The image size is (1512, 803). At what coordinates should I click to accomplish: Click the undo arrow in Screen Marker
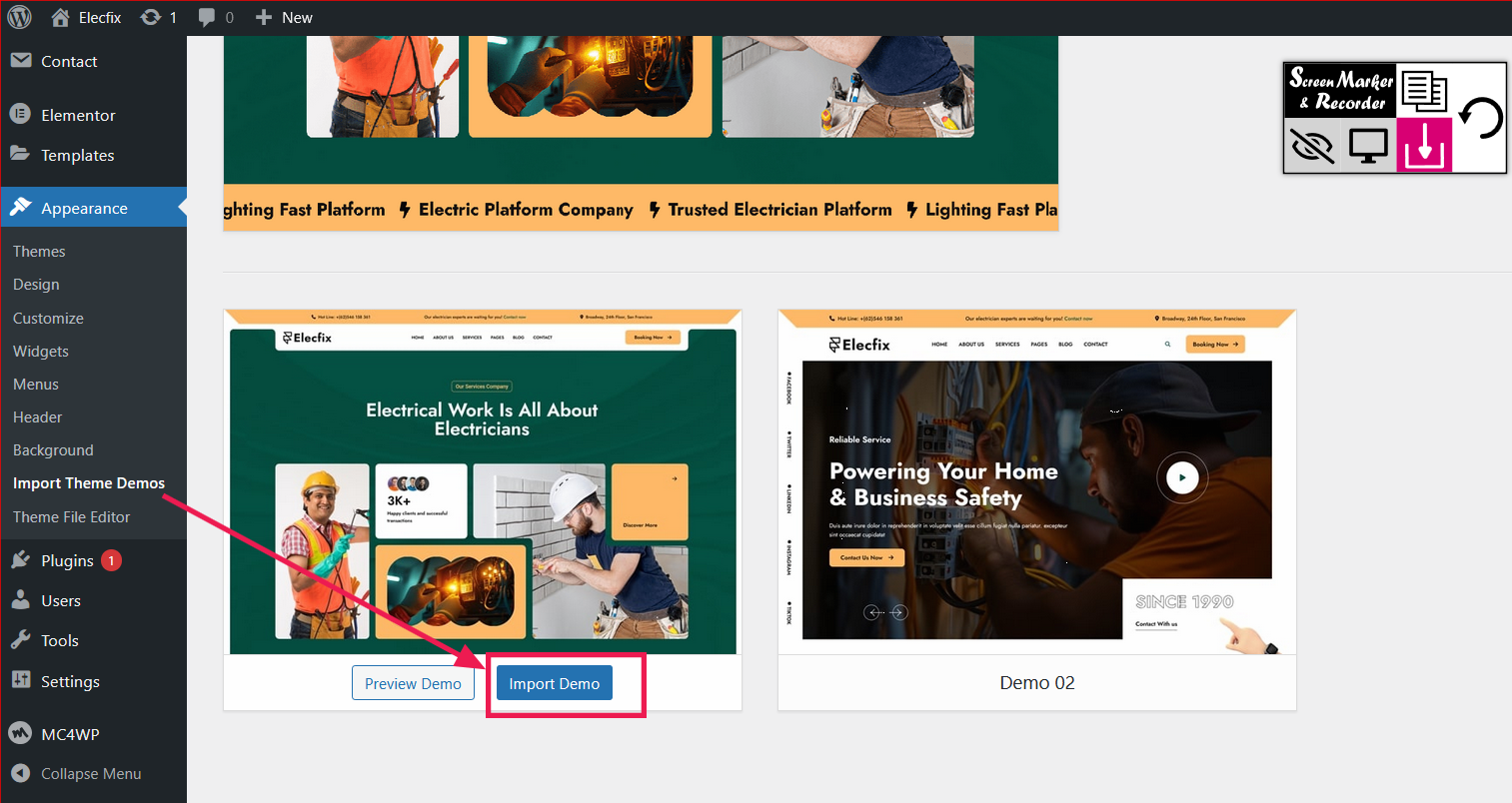click(x=1480, y=118)
